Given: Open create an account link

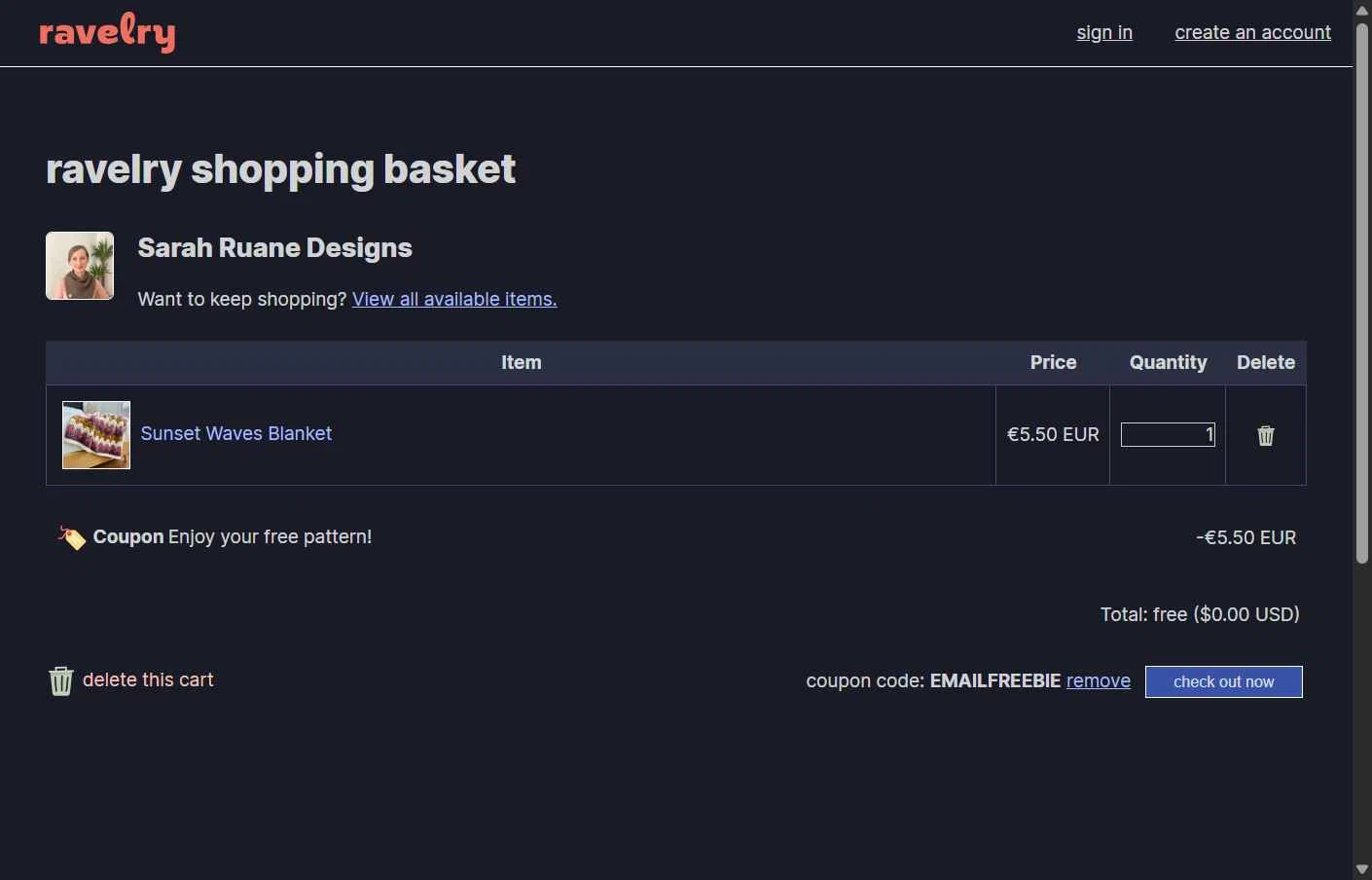Looking at the screenshot, I should [x=1252, y=32].
